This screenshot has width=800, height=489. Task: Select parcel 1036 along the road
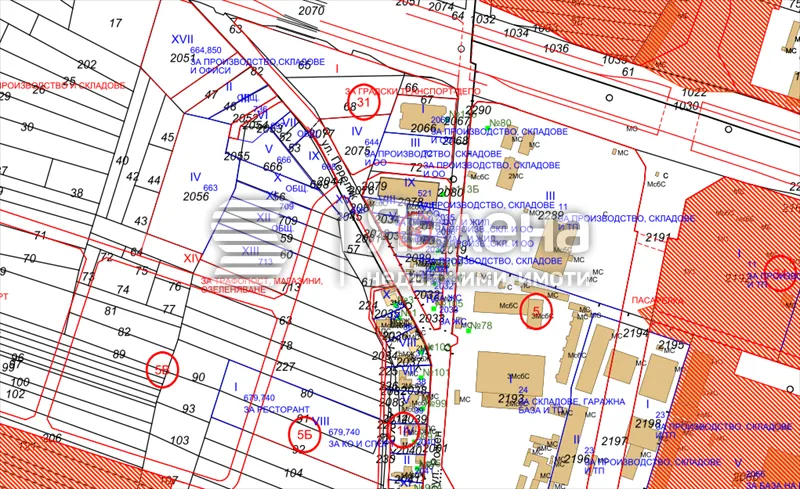click(556, 47)
